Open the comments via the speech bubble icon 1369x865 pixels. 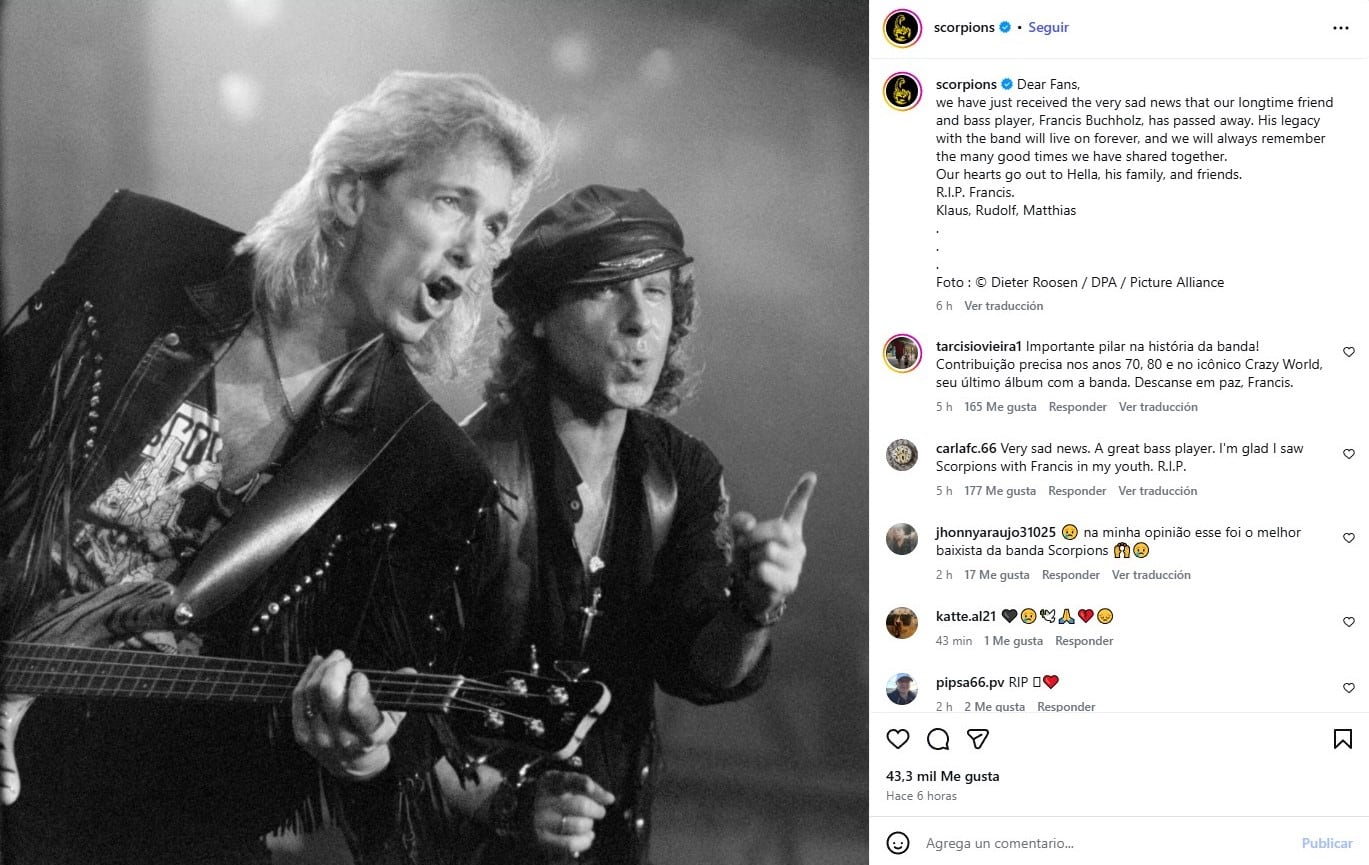937,738
